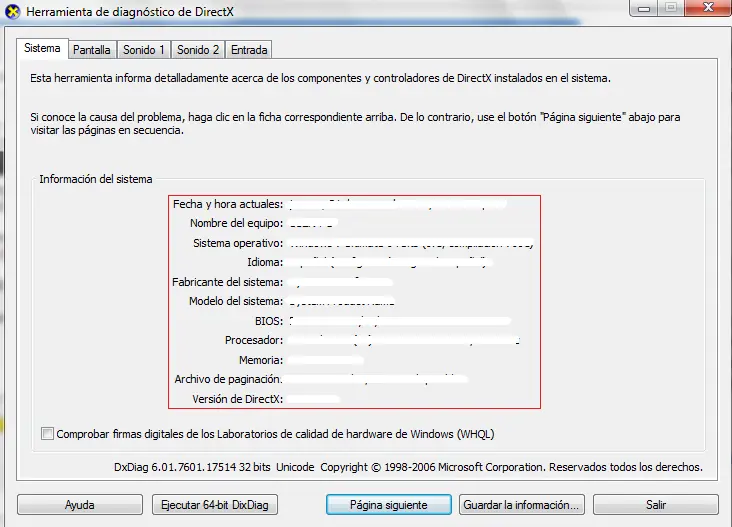Click the Ayuda button
This screenshot has width=732, height=527.
coord(80,505)
